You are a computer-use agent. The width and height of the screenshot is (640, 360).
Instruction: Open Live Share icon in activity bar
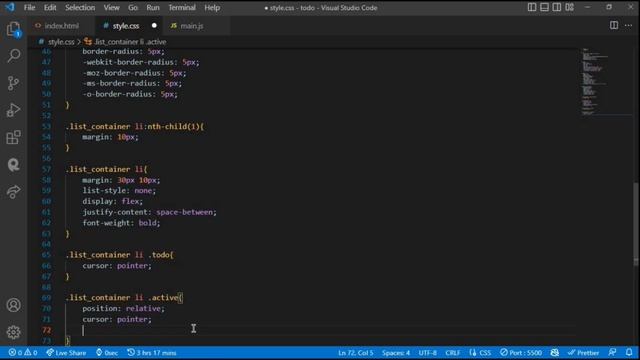(x=13, y=192)
